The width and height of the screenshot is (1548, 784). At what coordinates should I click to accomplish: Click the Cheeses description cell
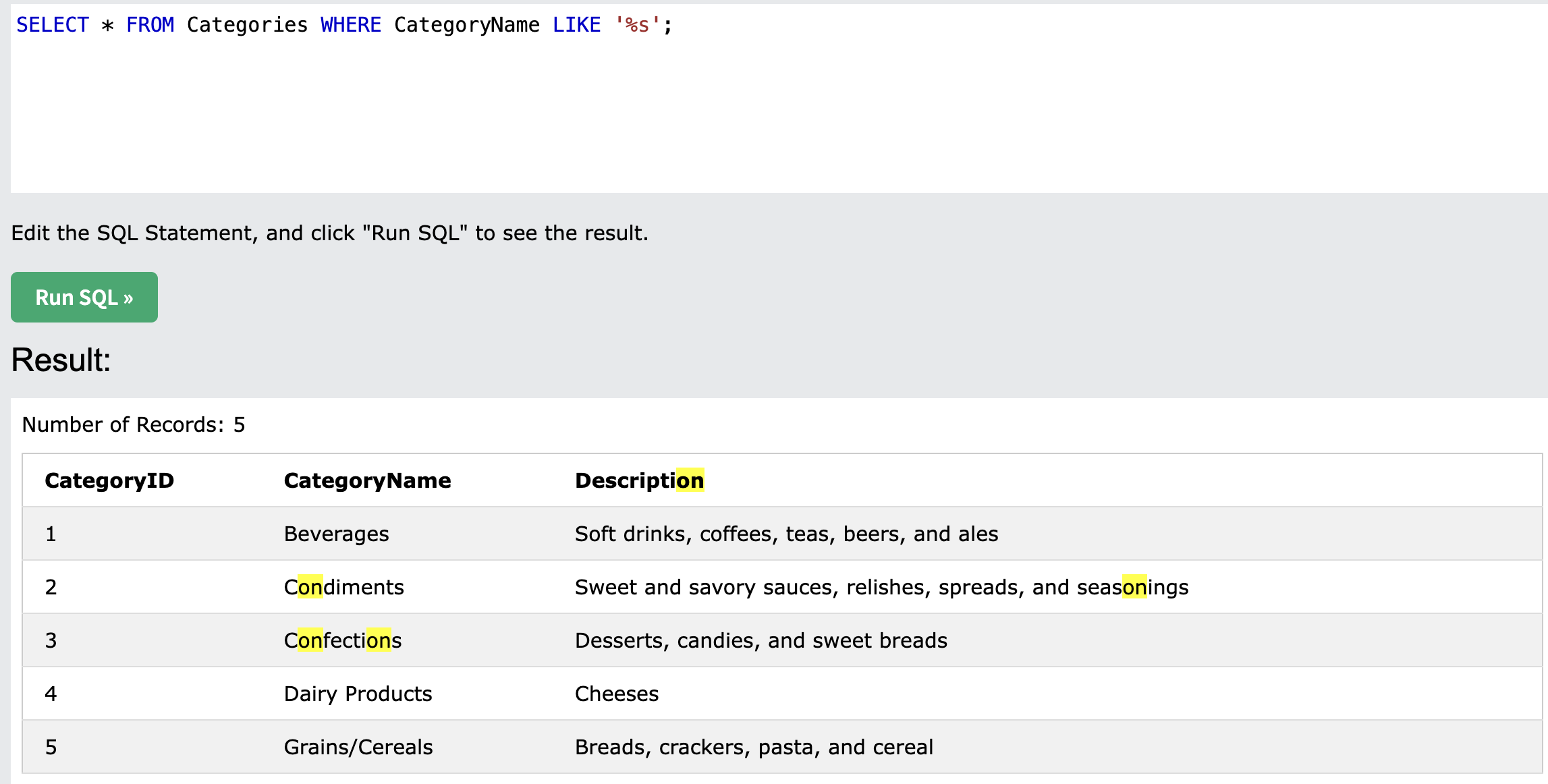tap(616, 694)
